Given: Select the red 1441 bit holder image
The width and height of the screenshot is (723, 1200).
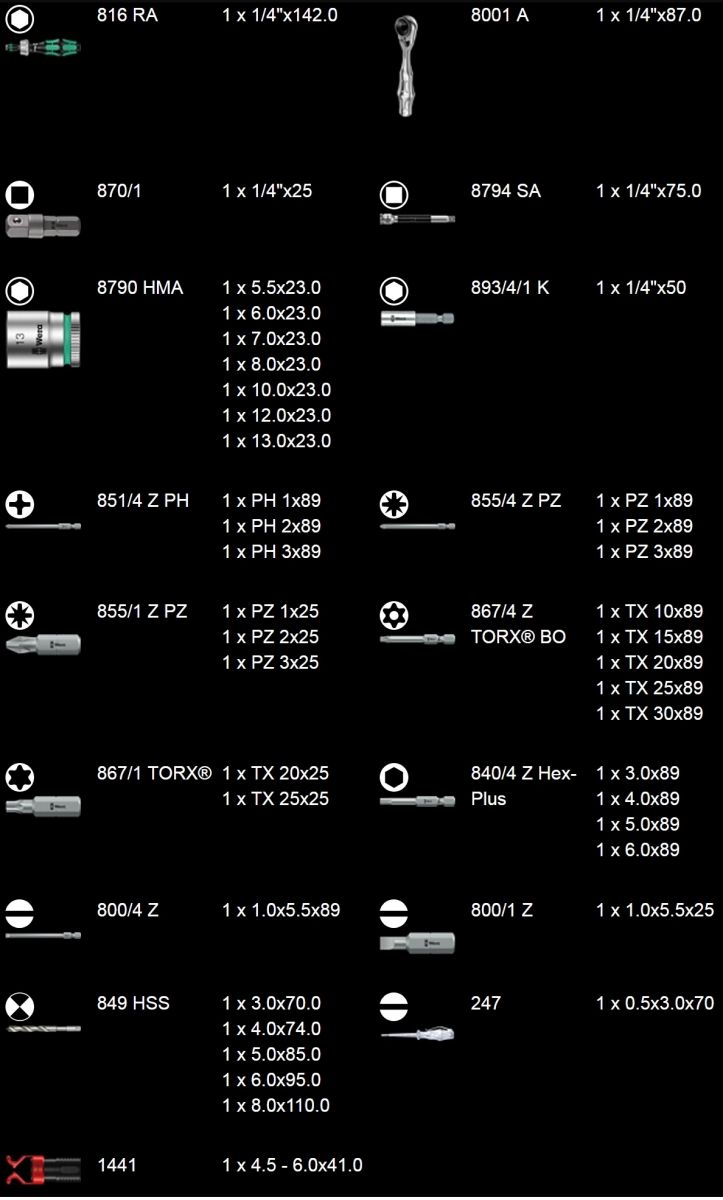Looking at the screenshot, I should click(x=42, y=1169).
